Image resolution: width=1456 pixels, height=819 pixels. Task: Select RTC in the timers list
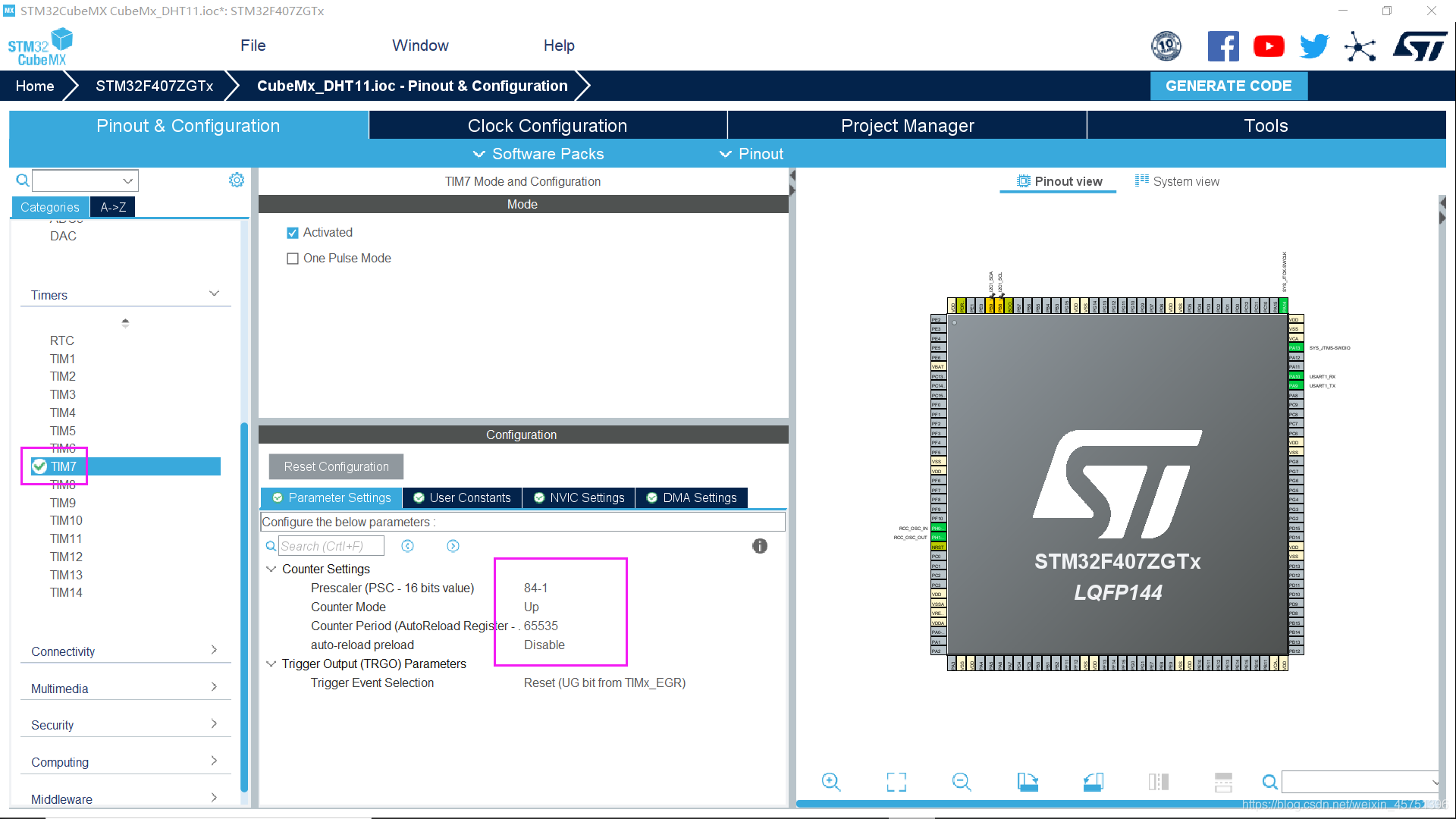tap(62, 340)
